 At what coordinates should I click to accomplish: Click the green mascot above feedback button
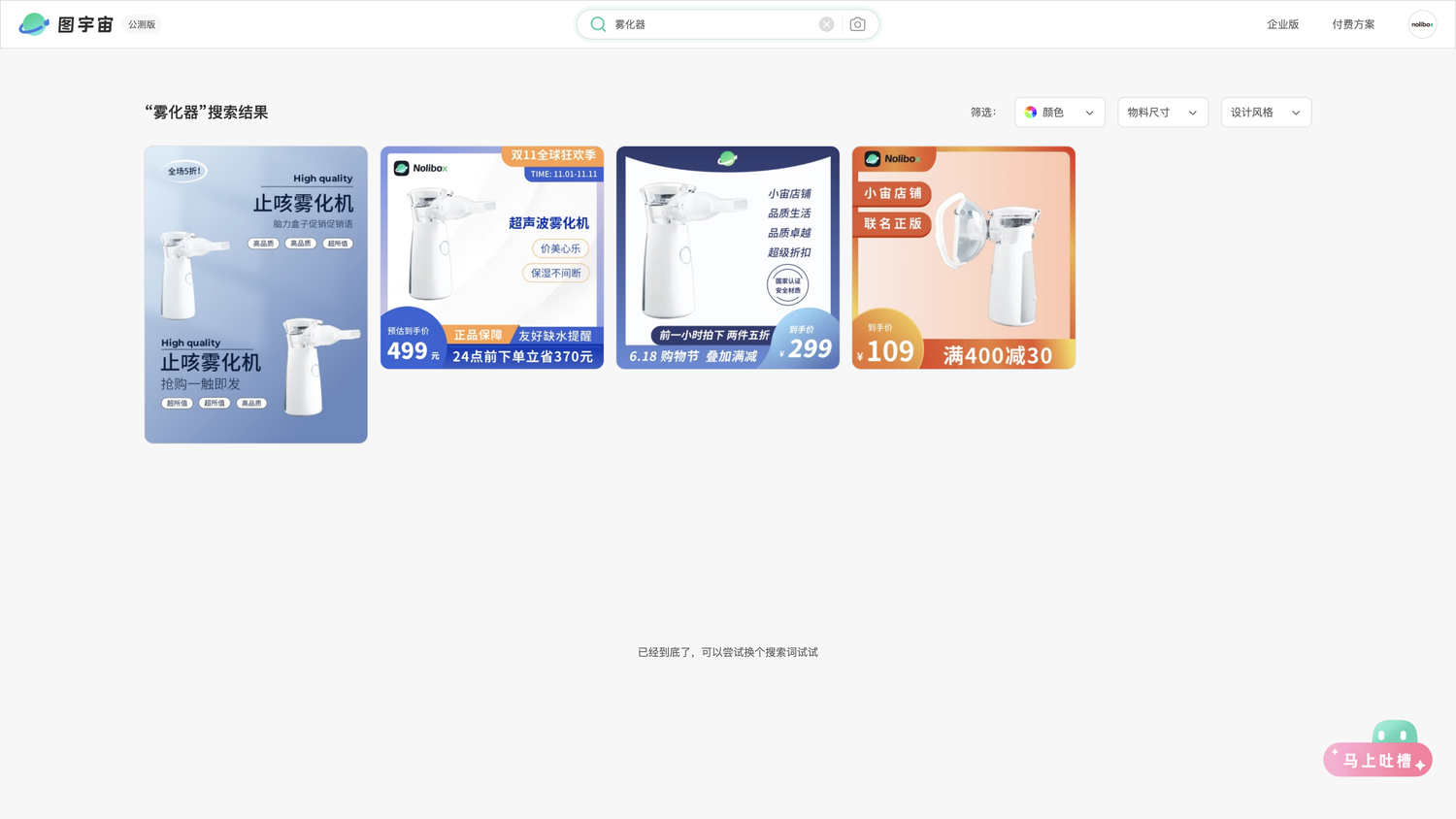pos(1395,732)
